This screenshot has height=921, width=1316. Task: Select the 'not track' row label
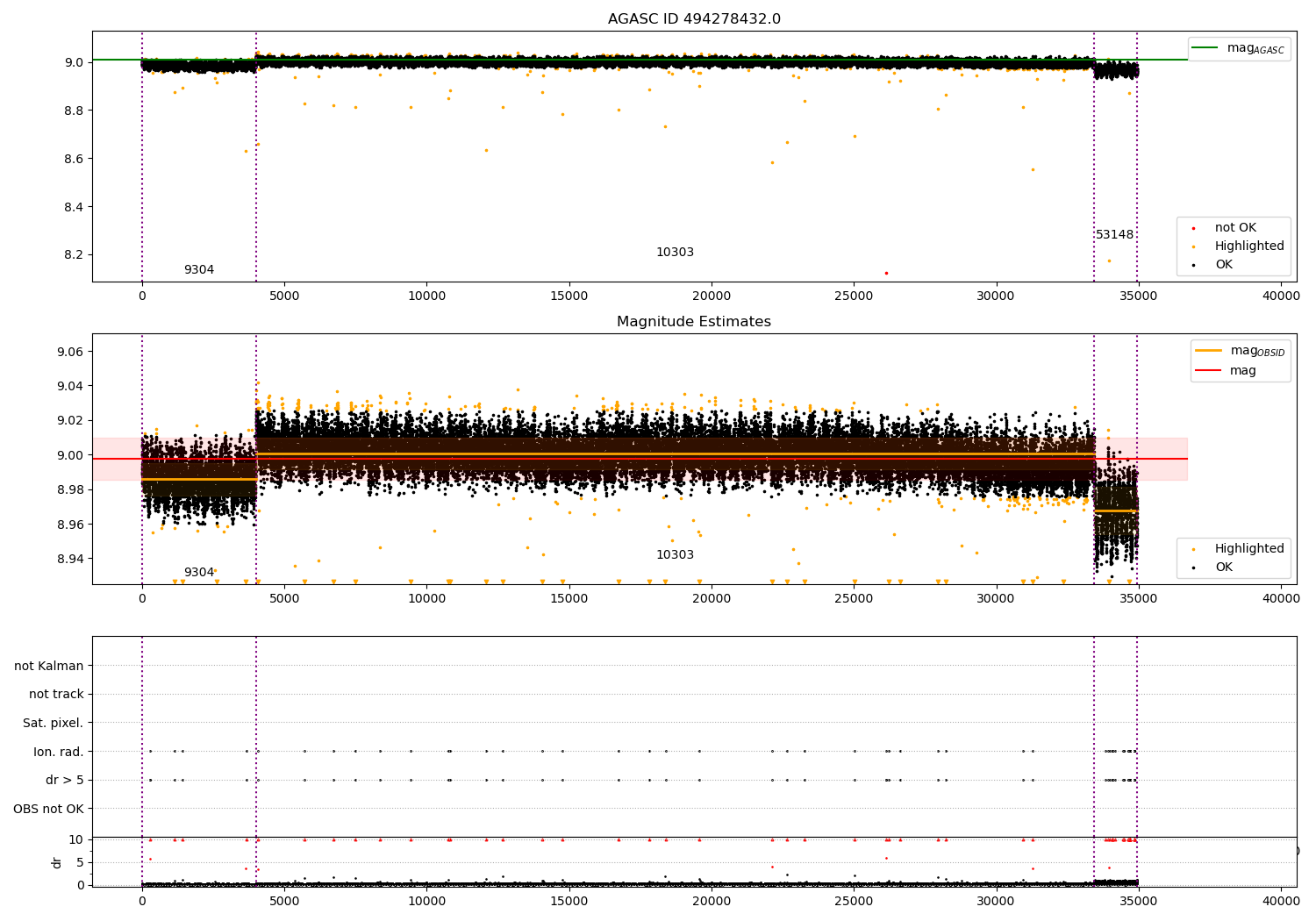click(56, 695)
